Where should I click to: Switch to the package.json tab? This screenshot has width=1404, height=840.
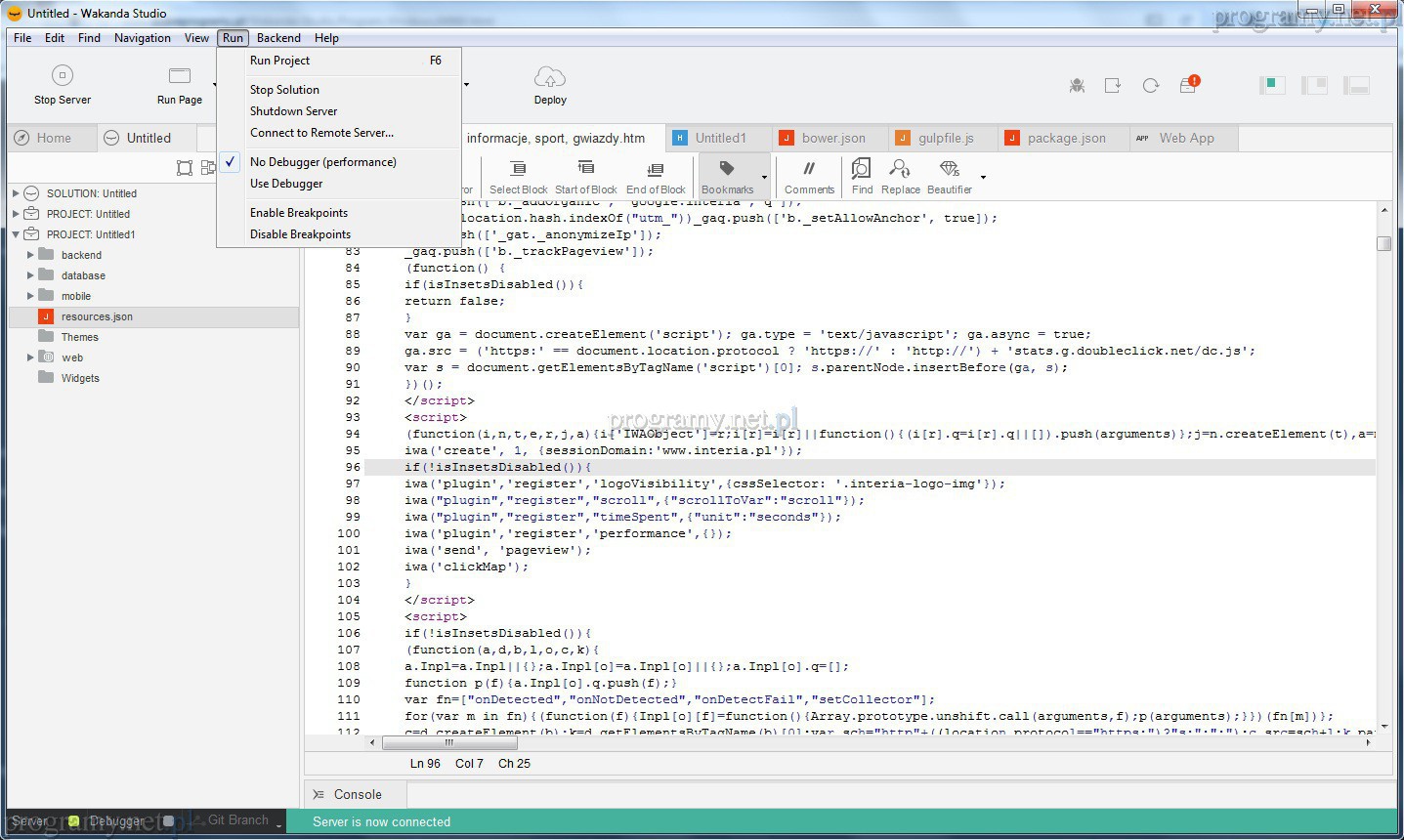click(1065, 139)
